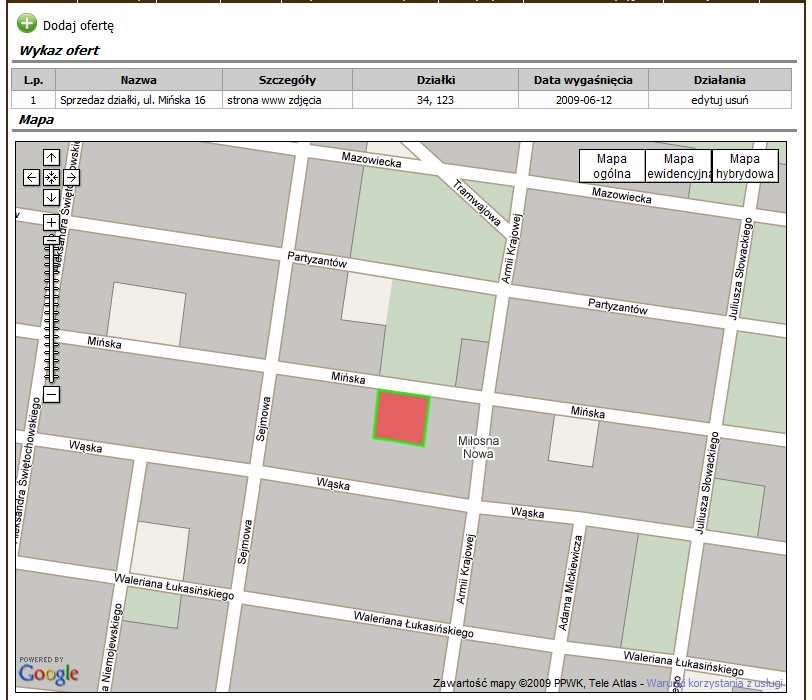Zoom out the map with minus button
Screen dimensions: 812x700
click(51, 395)
